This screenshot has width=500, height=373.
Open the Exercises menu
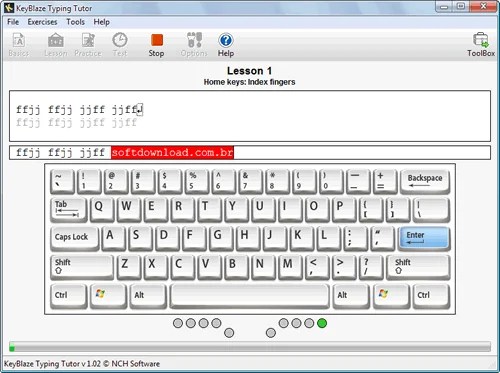[42, 22]
